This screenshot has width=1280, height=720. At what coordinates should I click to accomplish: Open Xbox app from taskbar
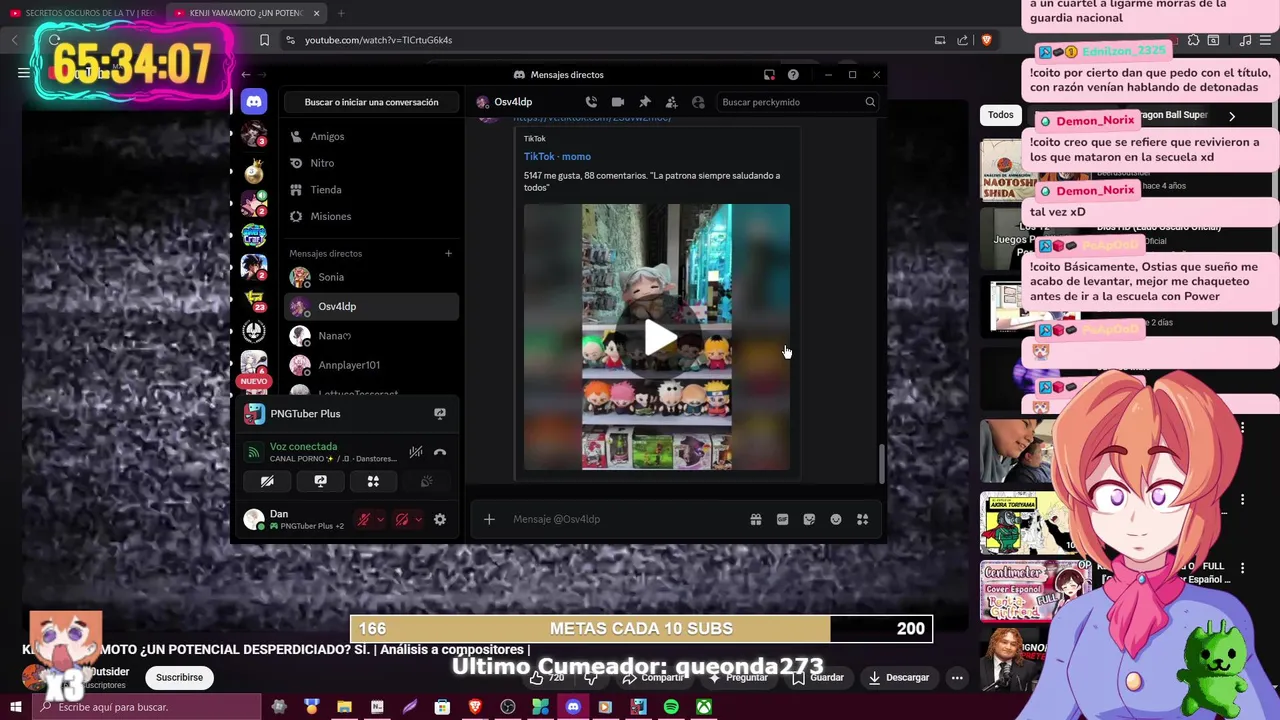tap(704, 707)
